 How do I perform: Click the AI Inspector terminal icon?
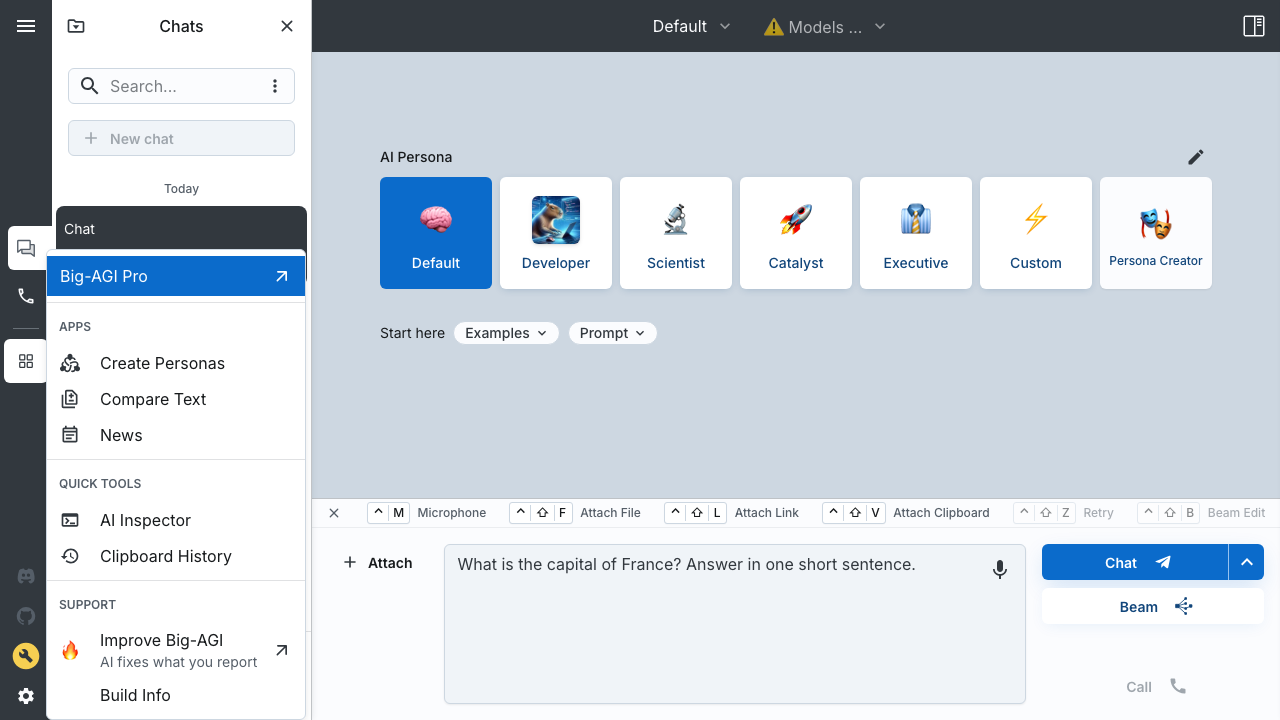[x=70, y=520]
